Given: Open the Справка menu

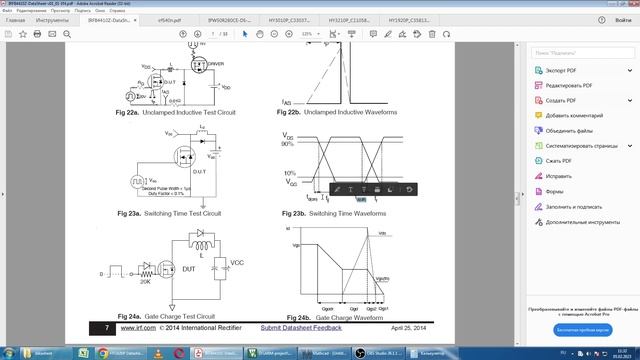Looking at the screenshot, I should click(x=118, y=10).
